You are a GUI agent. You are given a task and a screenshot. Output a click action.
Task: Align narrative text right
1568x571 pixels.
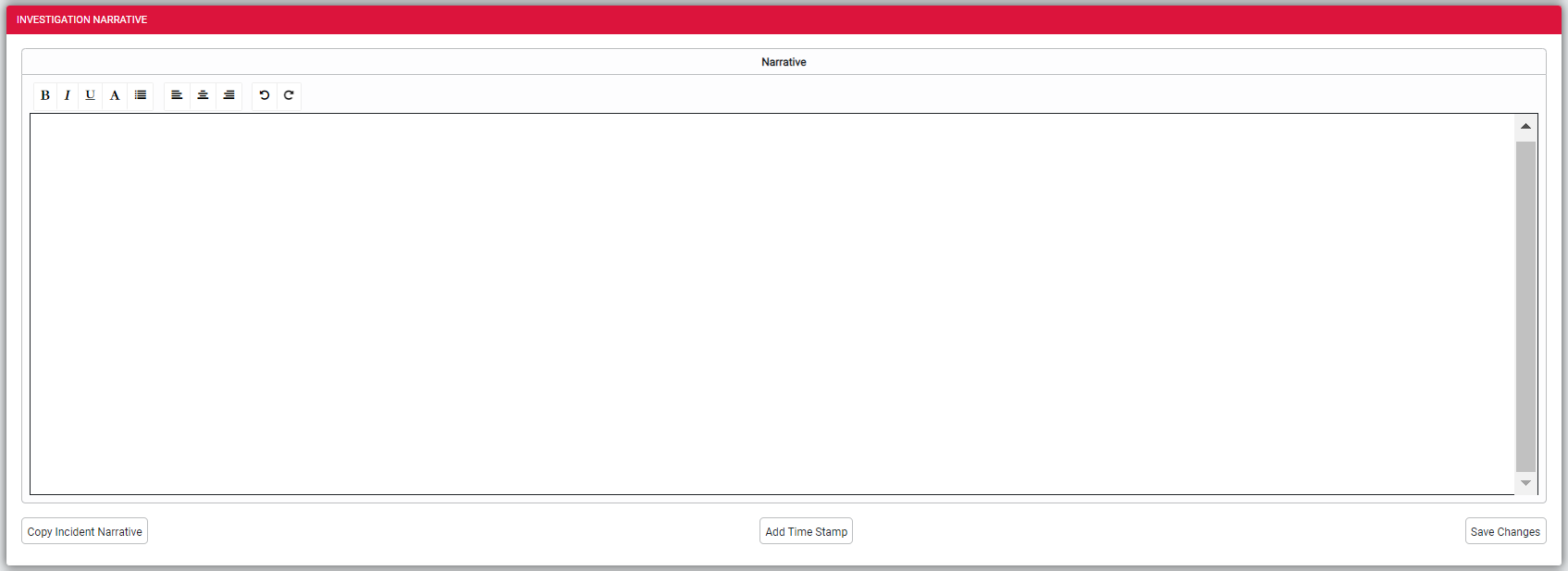pyautogui.click(x=228, y=95)
